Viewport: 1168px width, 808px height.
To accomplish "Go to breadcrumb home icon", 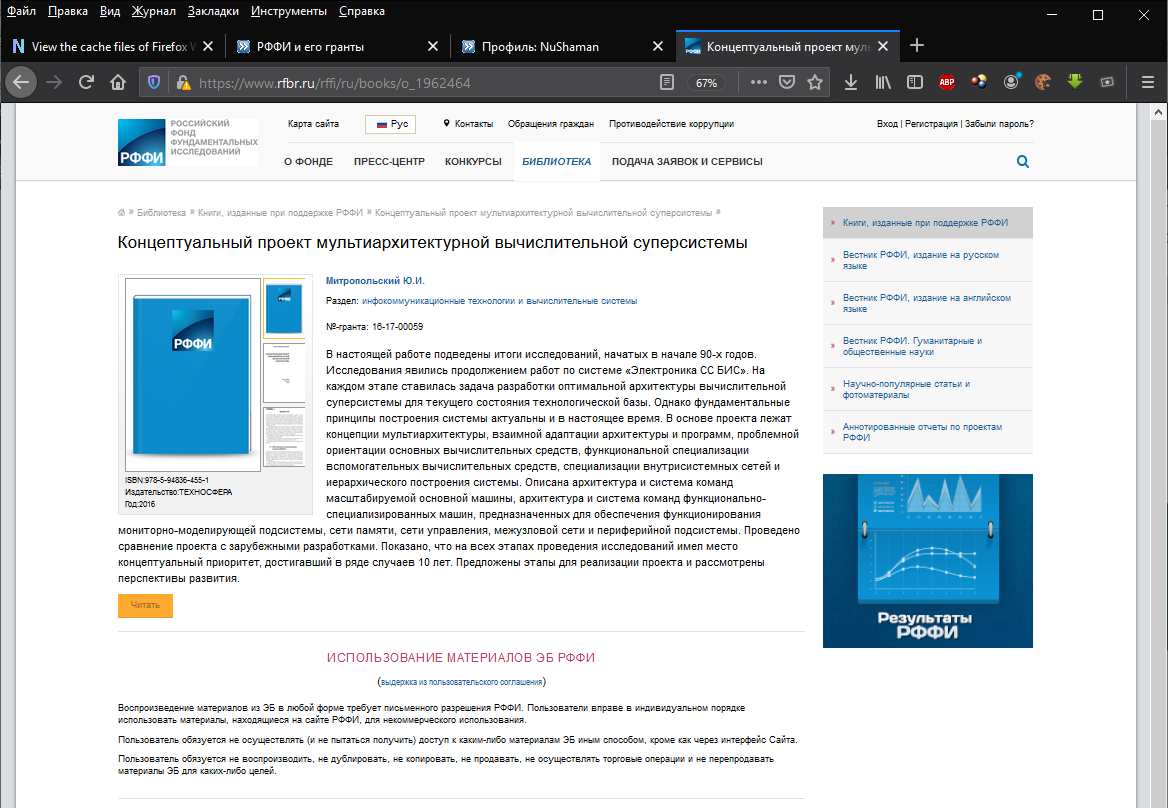I will (x=121, y=213).
